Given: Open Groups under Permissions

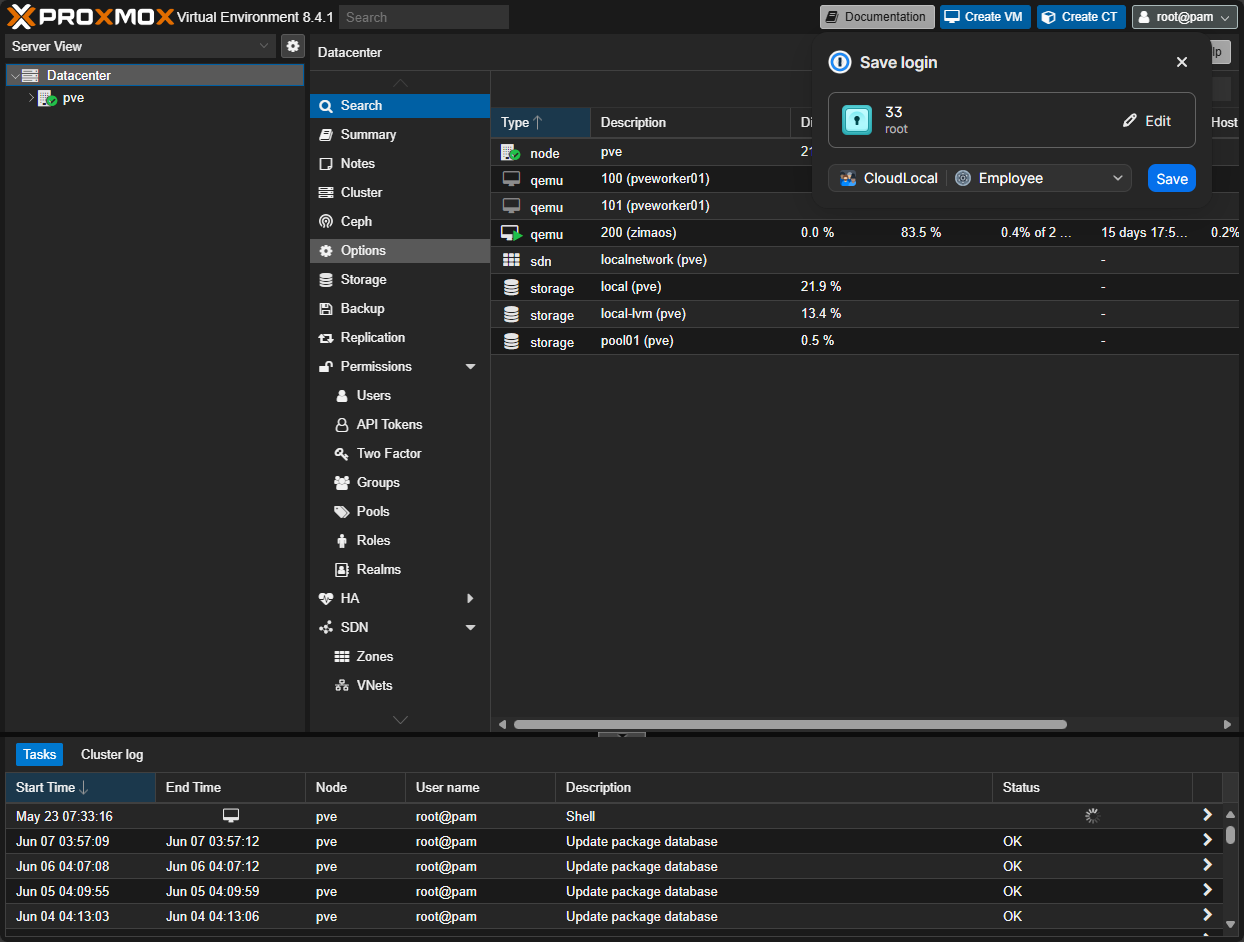Looking at the screenshot, I should pyautogui.click(x=400, y=482).
